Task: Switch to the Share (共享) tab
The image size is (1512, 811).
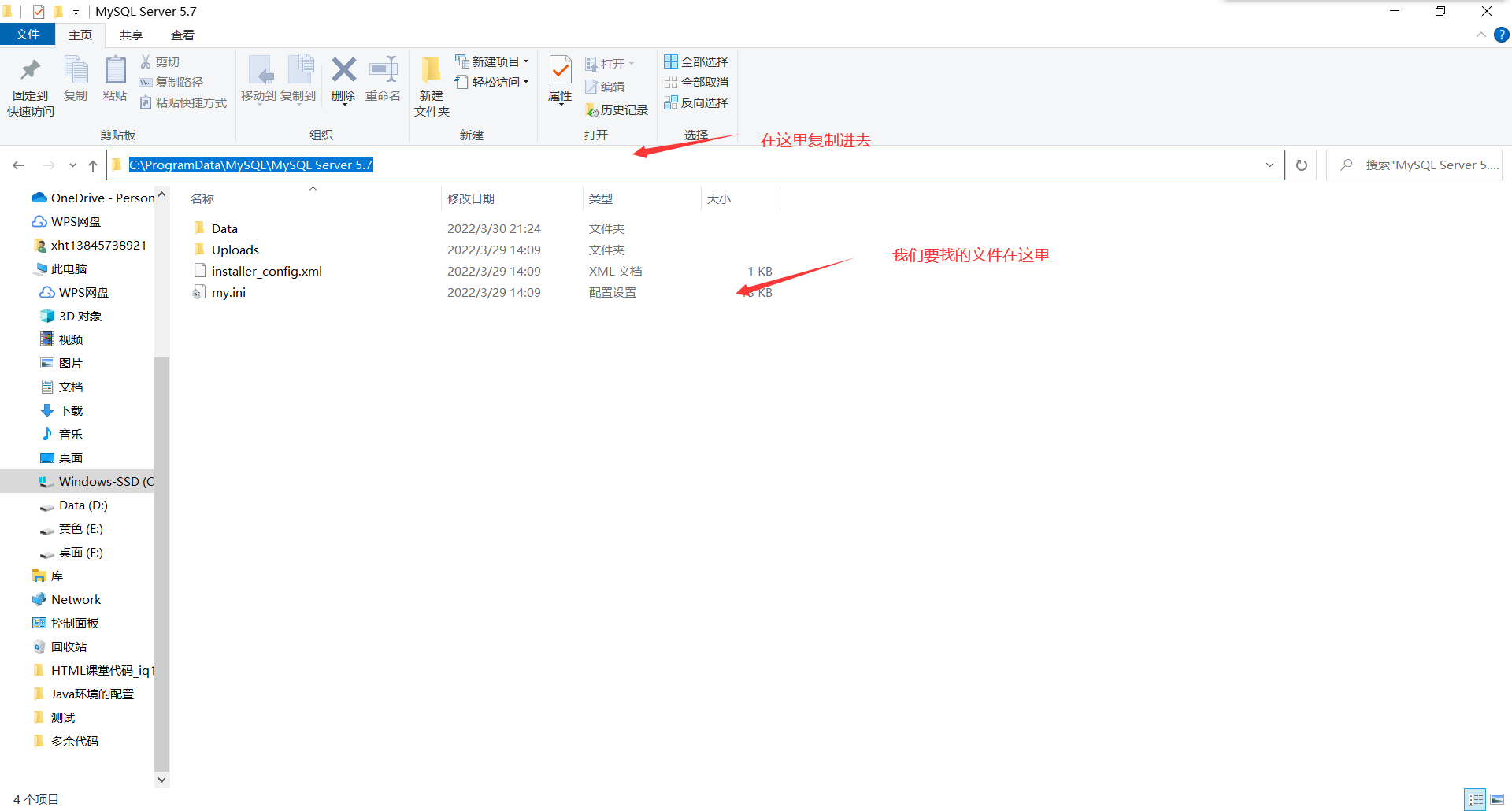Action: (132, 35)
